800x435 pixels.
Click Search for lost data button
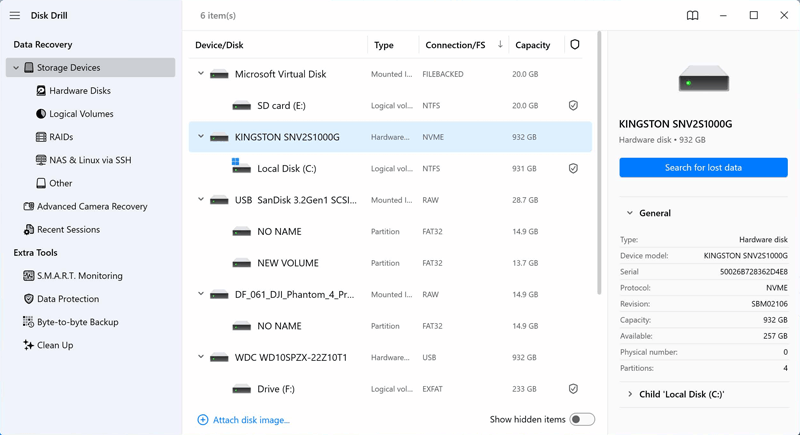tap(703, 168)
